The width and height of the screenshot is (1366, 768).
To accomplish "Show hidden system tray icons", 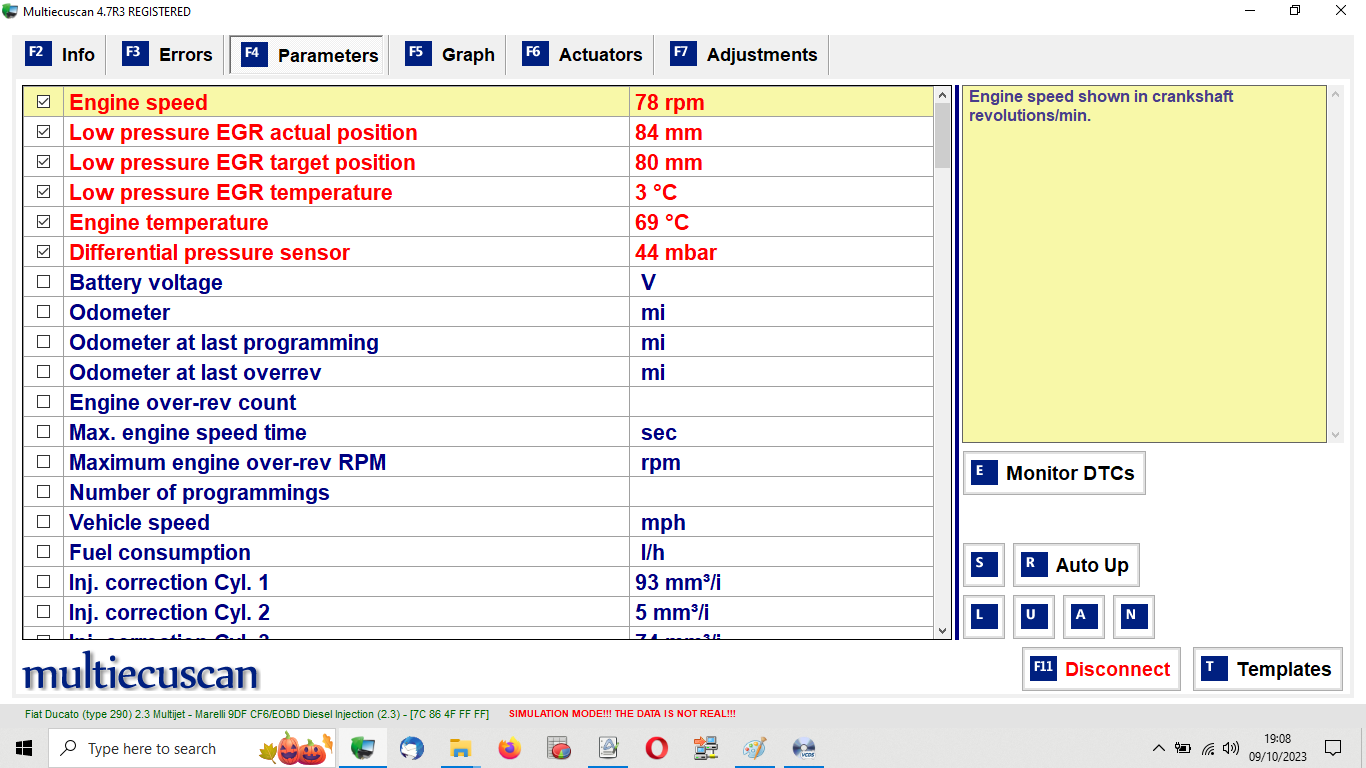I will coord(1158,748).
